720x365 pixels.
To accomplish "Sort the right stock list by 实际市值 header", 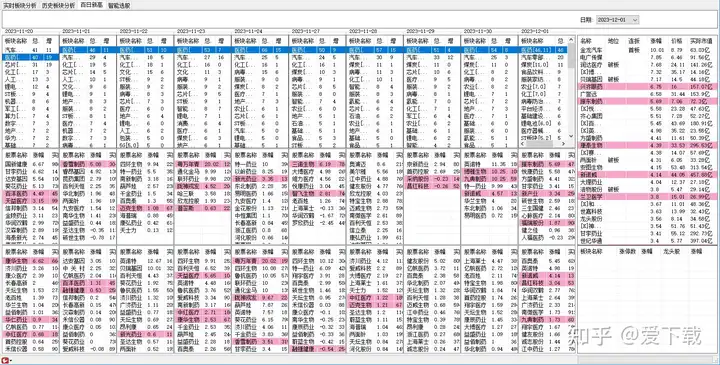I will [x=700, y=41].
